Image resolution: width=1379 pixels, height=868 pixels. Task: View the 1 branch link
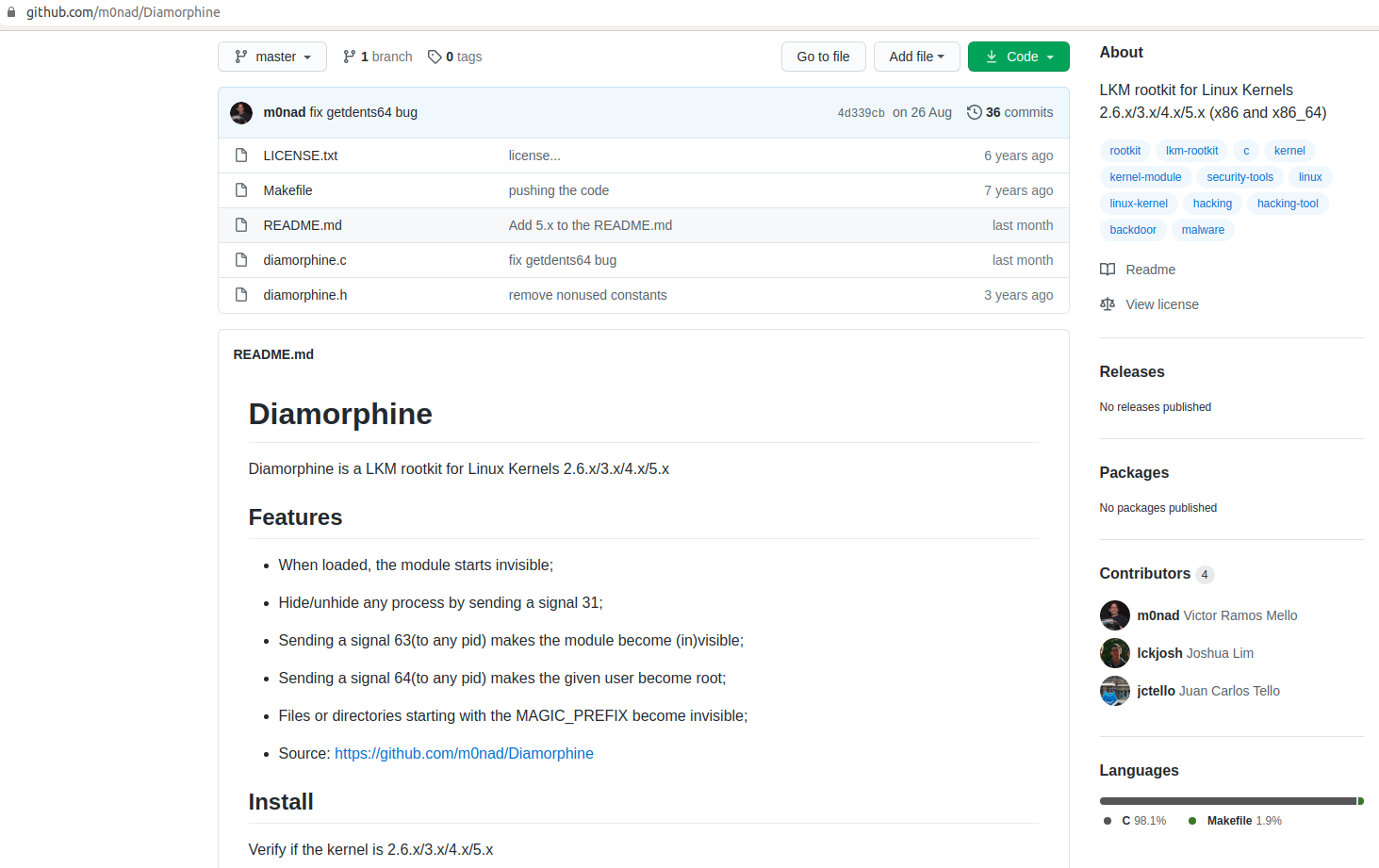tap(378, 57)
